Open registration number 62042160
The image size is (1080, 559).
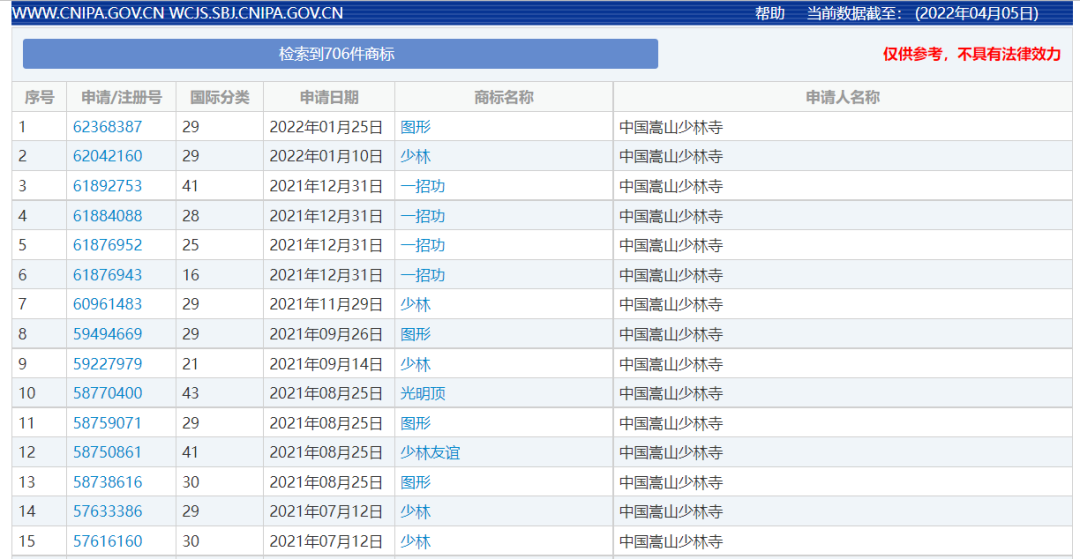107,156
